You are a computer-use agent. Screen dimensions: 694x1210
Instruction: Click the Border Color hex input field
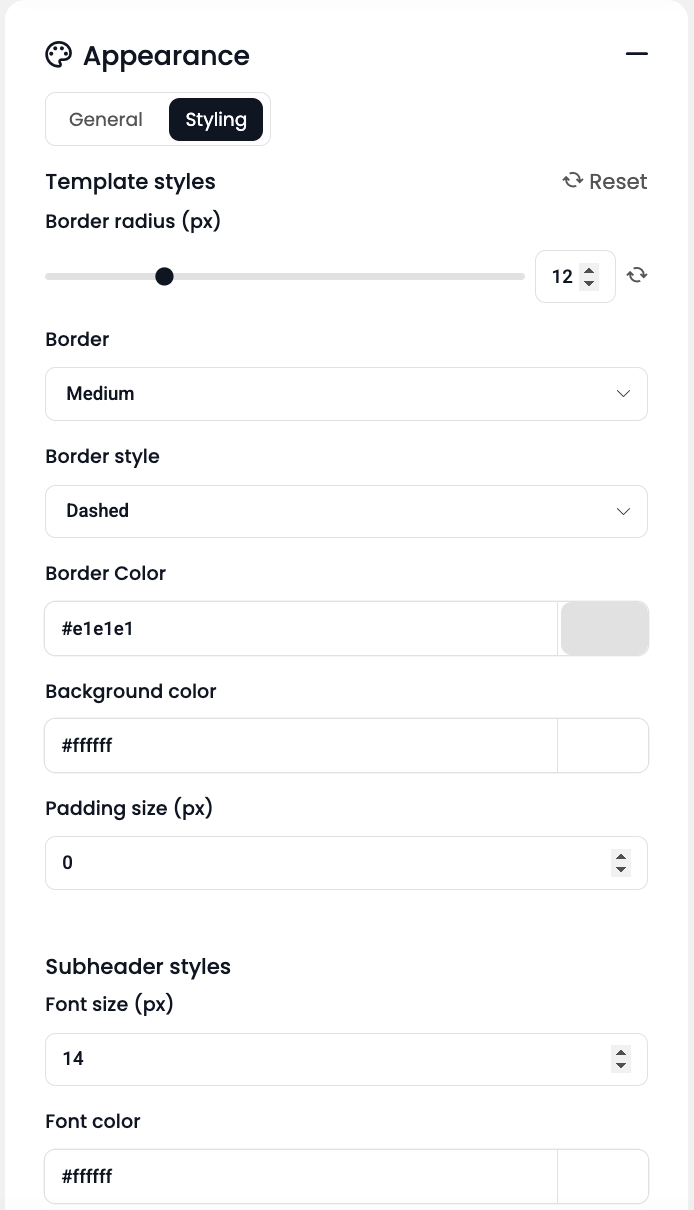300,629
